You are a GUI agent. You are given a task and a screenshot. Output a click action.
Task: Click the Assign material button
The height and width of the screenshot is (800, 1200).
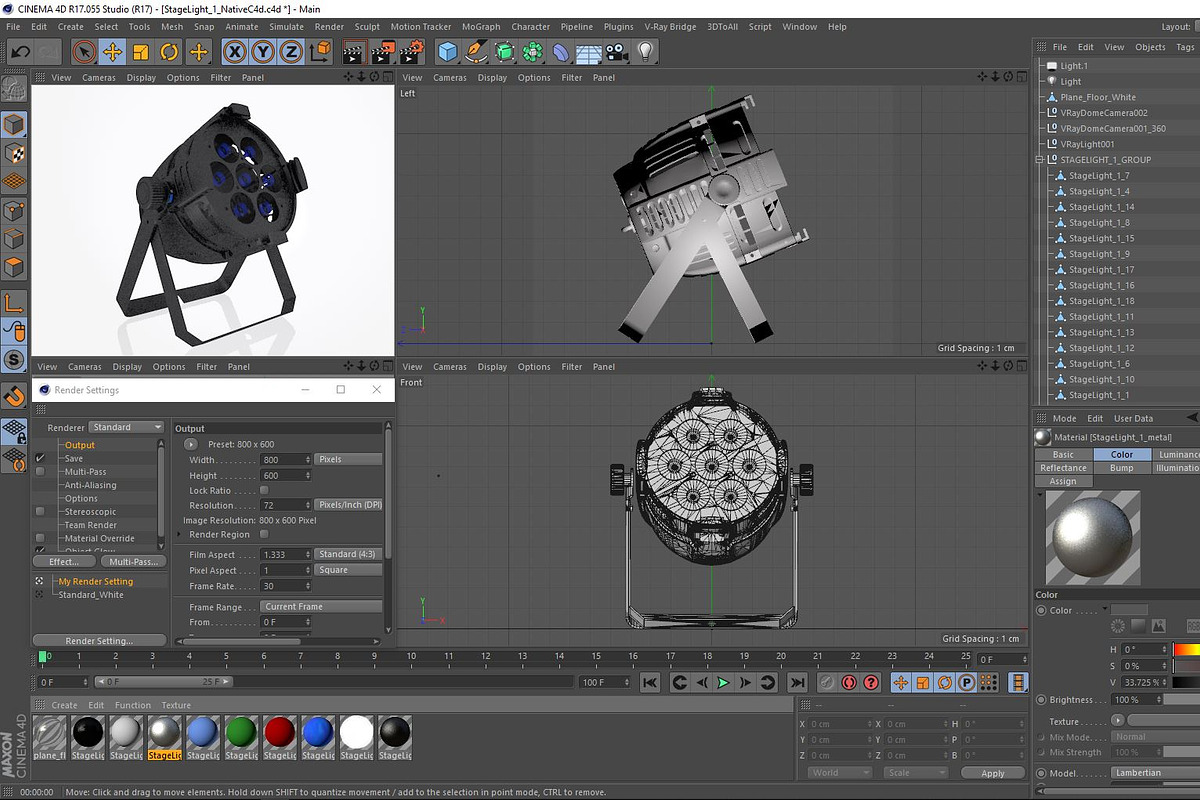tap(1063, 481)
